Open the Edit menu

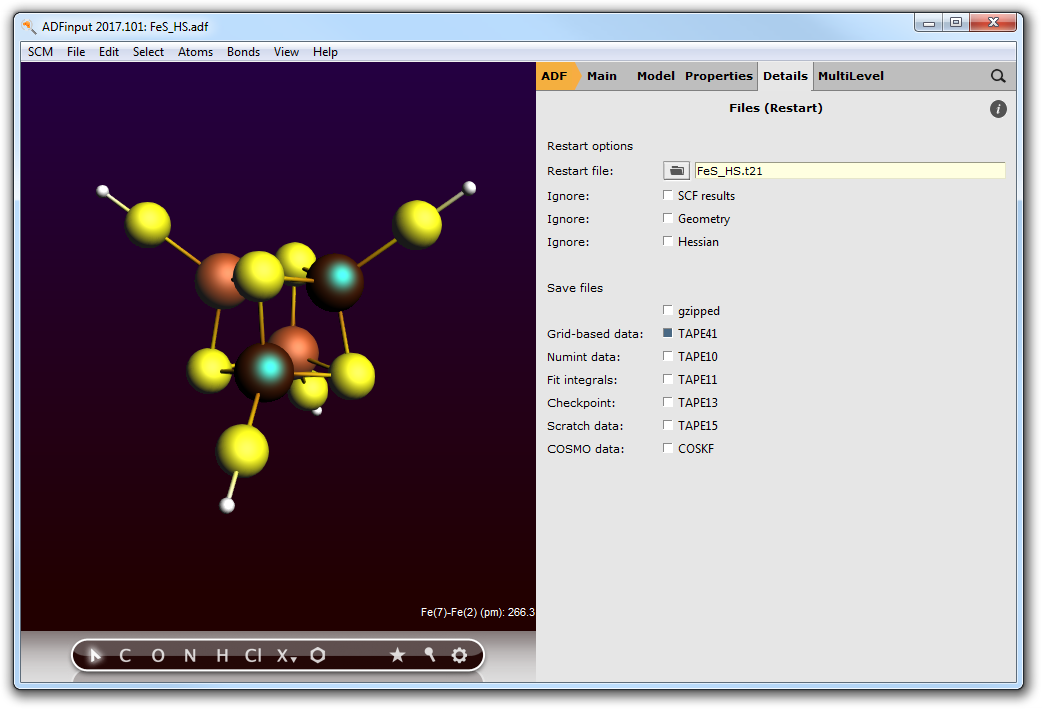point(109,52)
